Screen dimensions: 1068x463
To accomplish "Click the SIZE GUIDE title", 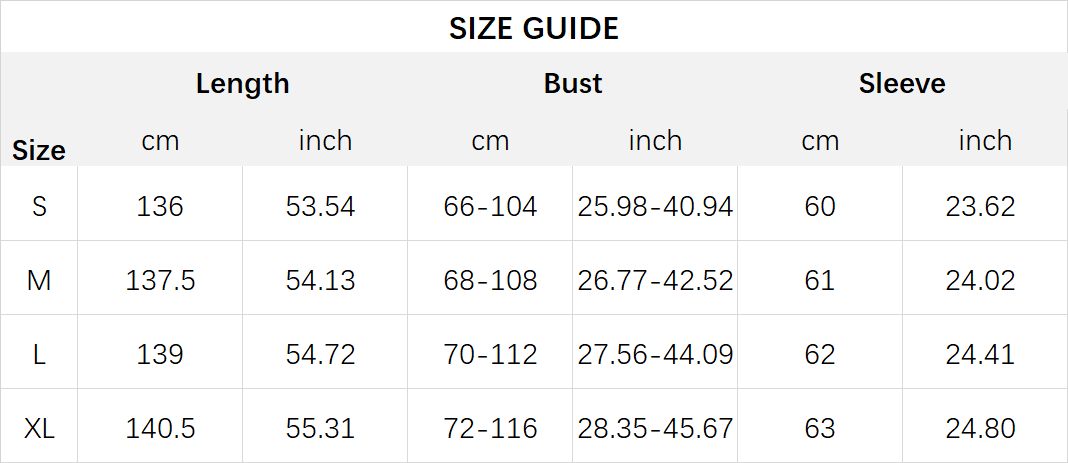I will pyautogui.click(x=533, y=29).
